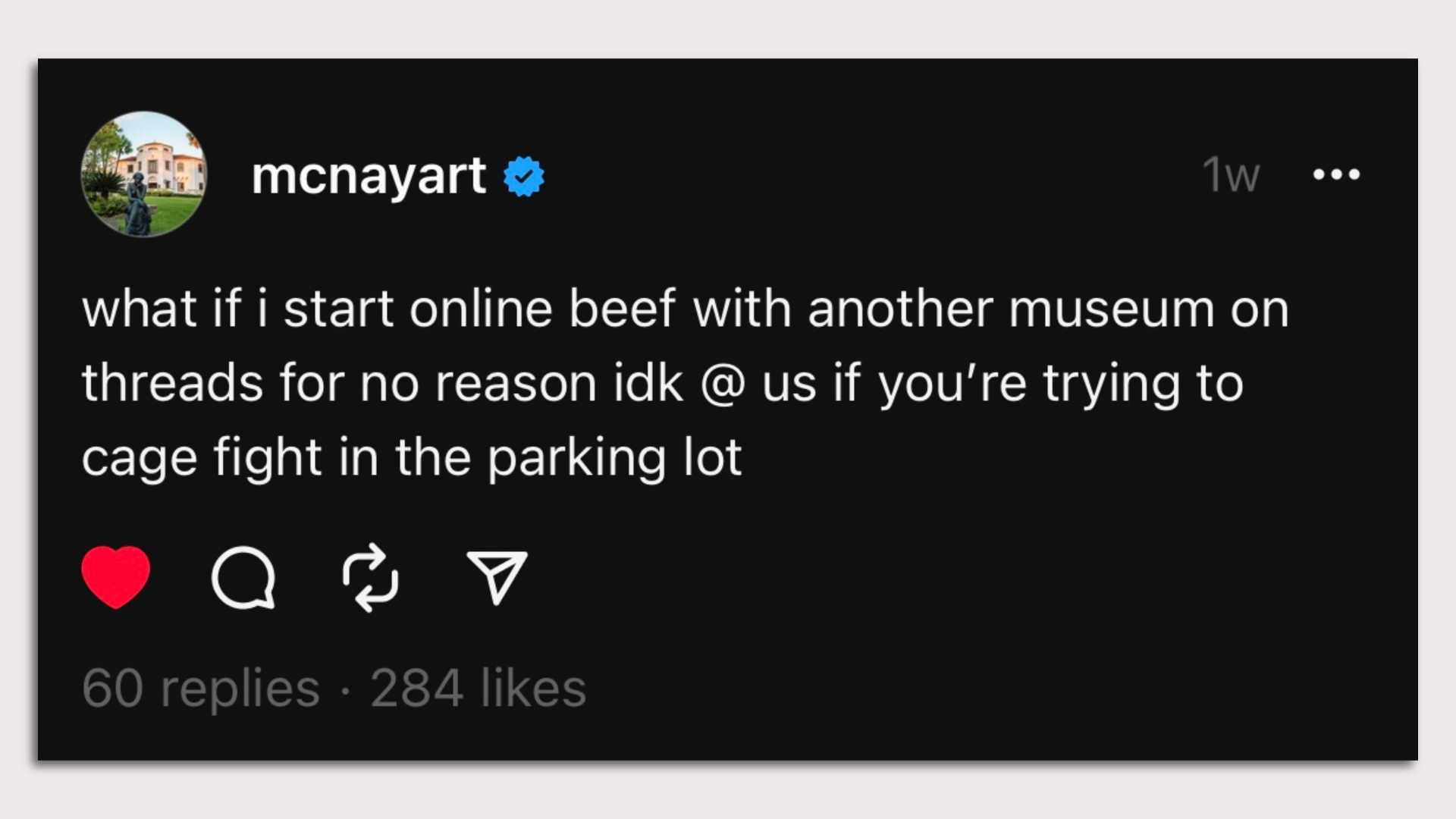The width and height of the screenshot is (1456, 819).
Task: Click the @ symbol in the post
Action: click(x=723, y=384)
